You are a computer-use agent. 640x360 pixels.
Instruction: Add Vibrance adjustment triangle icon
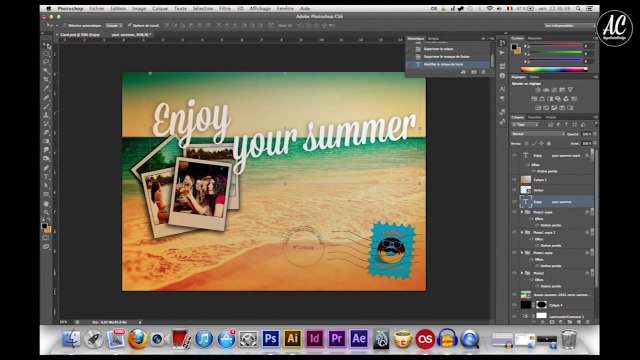click(x=570, y=90)
